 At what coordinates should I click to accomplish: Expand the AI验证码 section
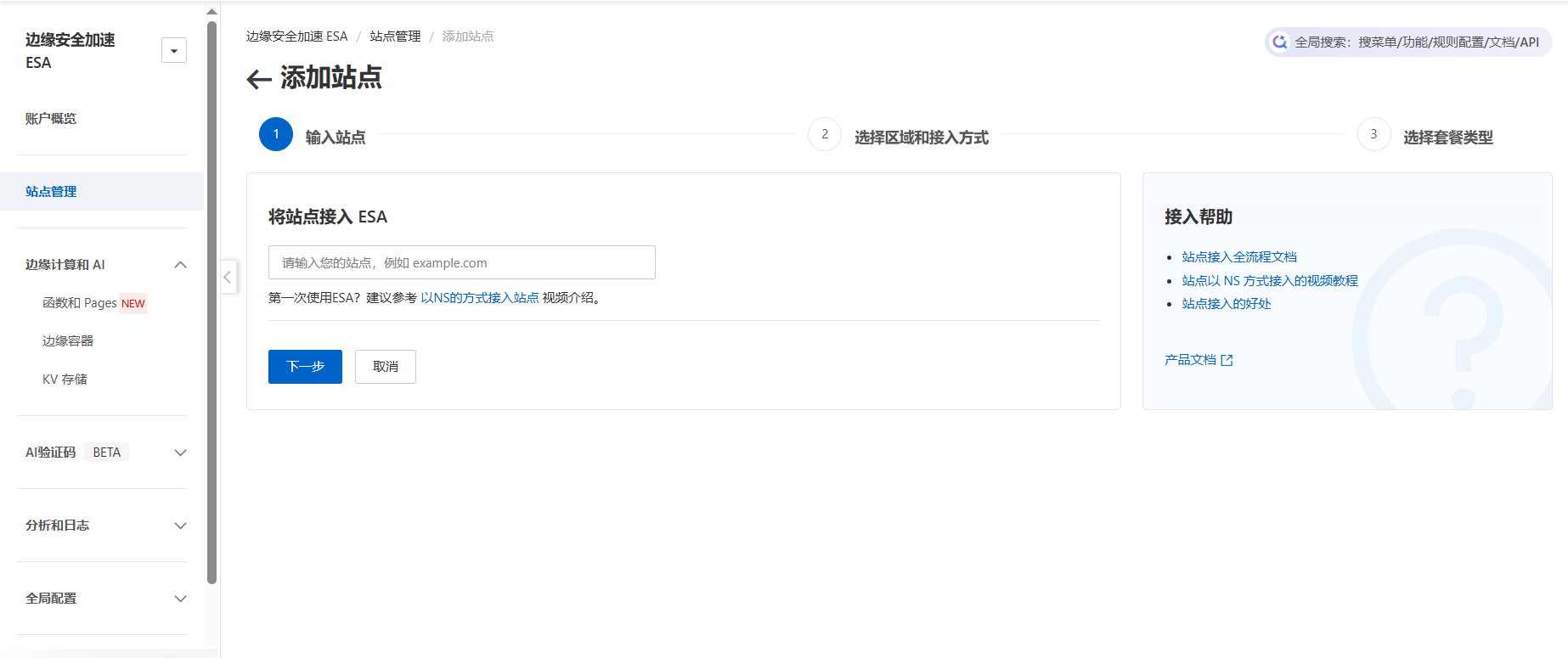click(x=180, y=453)
